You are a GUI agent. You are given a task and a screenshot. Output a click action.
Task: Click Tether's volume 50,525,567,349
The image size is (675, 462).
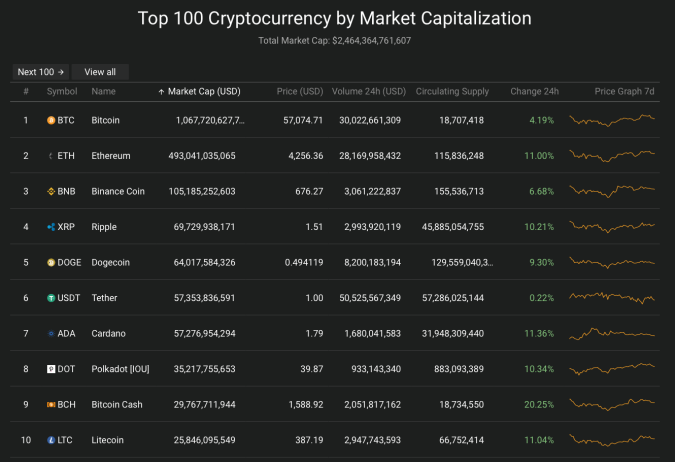coord(370,298)
